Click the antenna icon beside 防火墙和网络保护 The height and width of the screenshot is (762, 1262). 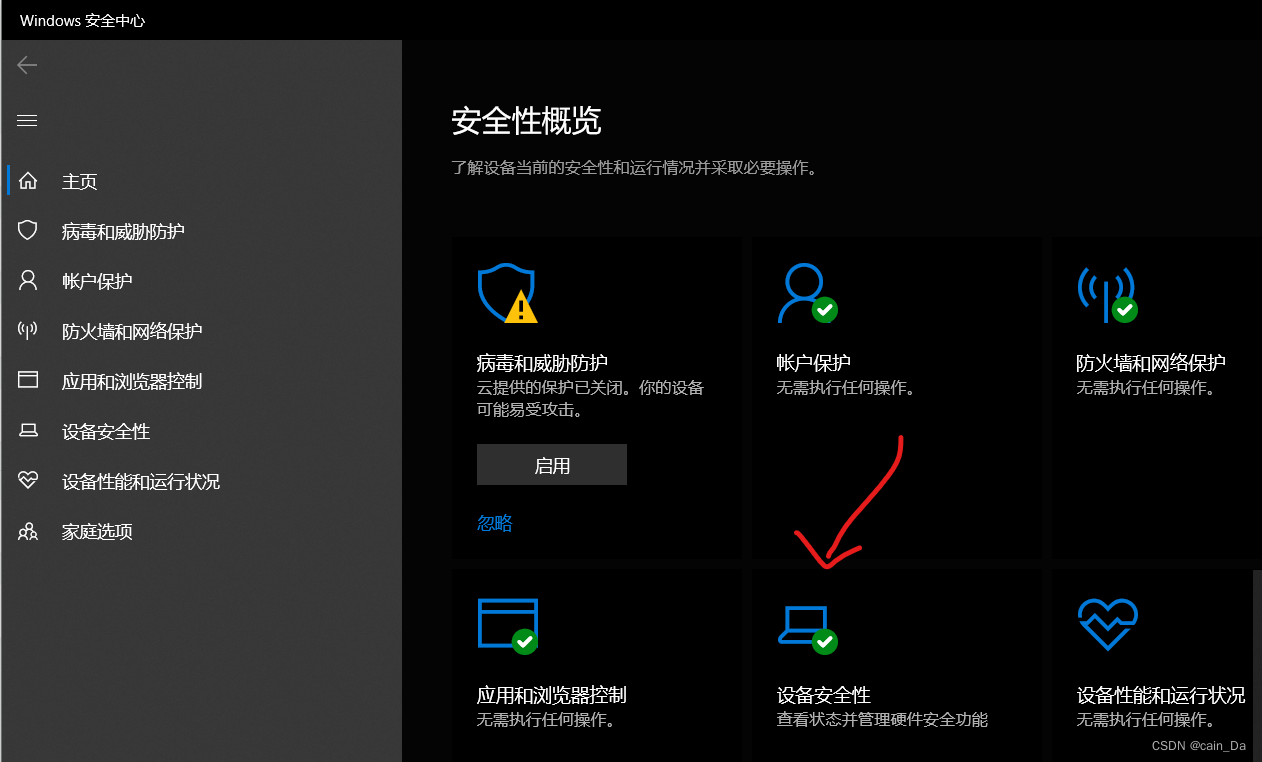tap(28, 331)
